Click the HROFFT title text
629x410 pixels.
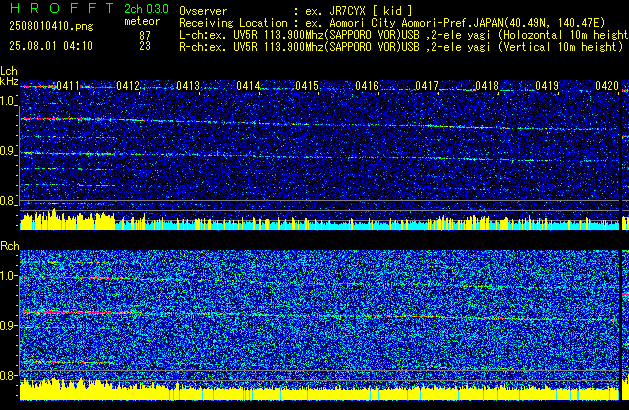[x=62, y=8]
